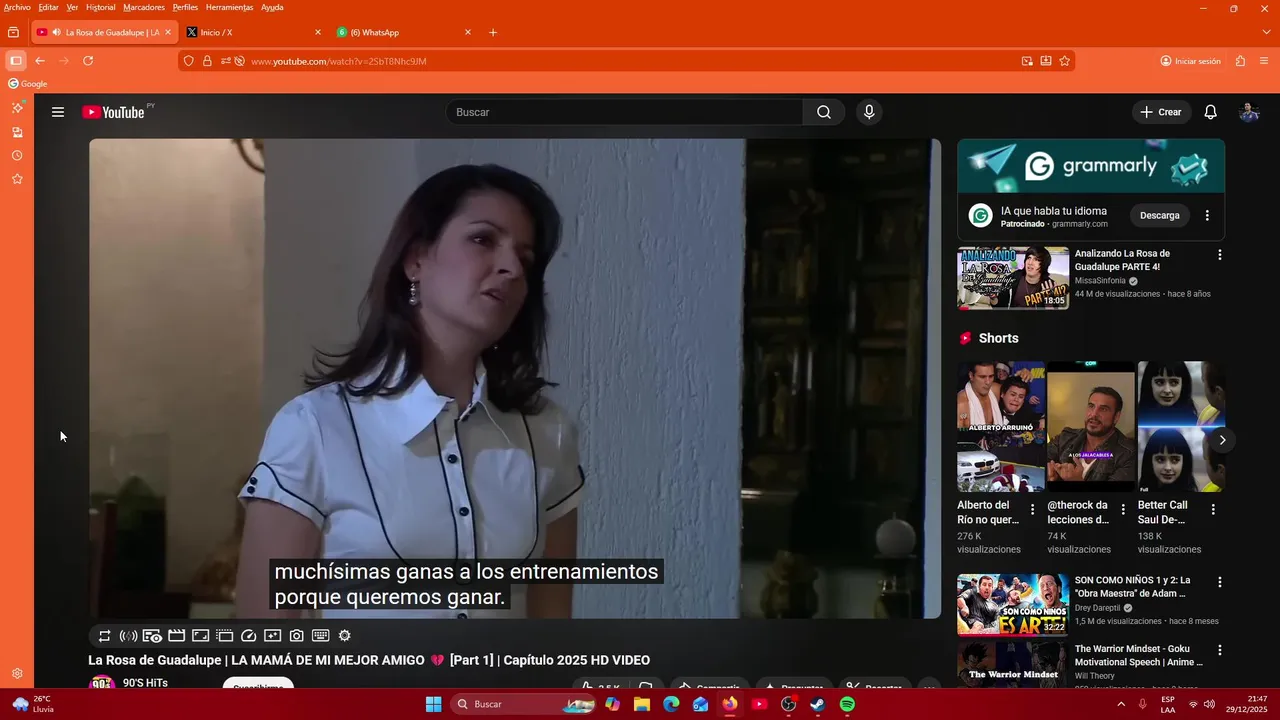Click the clapperboard cinema mode icon
The height and width of the screenshot is (720, 1280).
[x=176, y=635]
